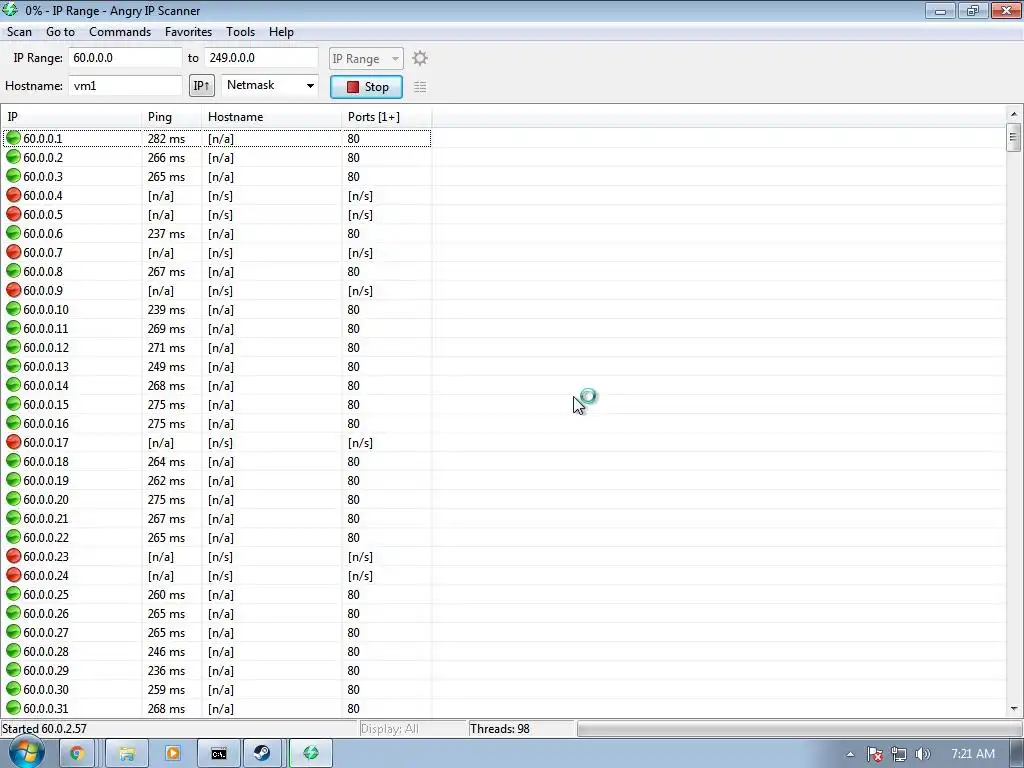Select red status icon of 60.0.0.5
The width and height of the screenshot is (1024, 768).
click(14, 214)
